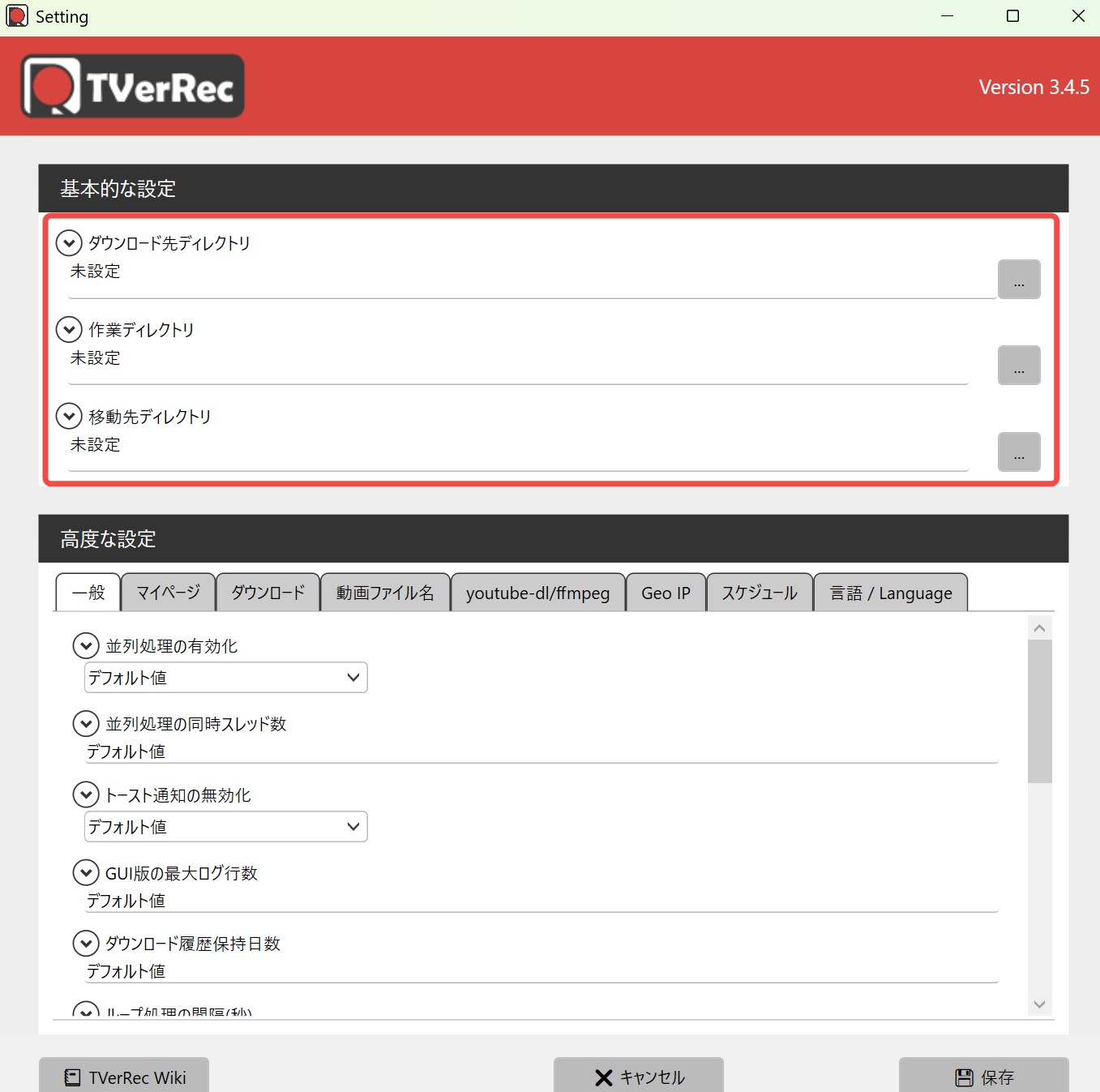Click the 高度な設定 section header
The image size is (1100, 1092).
click(x=554, y=538)
